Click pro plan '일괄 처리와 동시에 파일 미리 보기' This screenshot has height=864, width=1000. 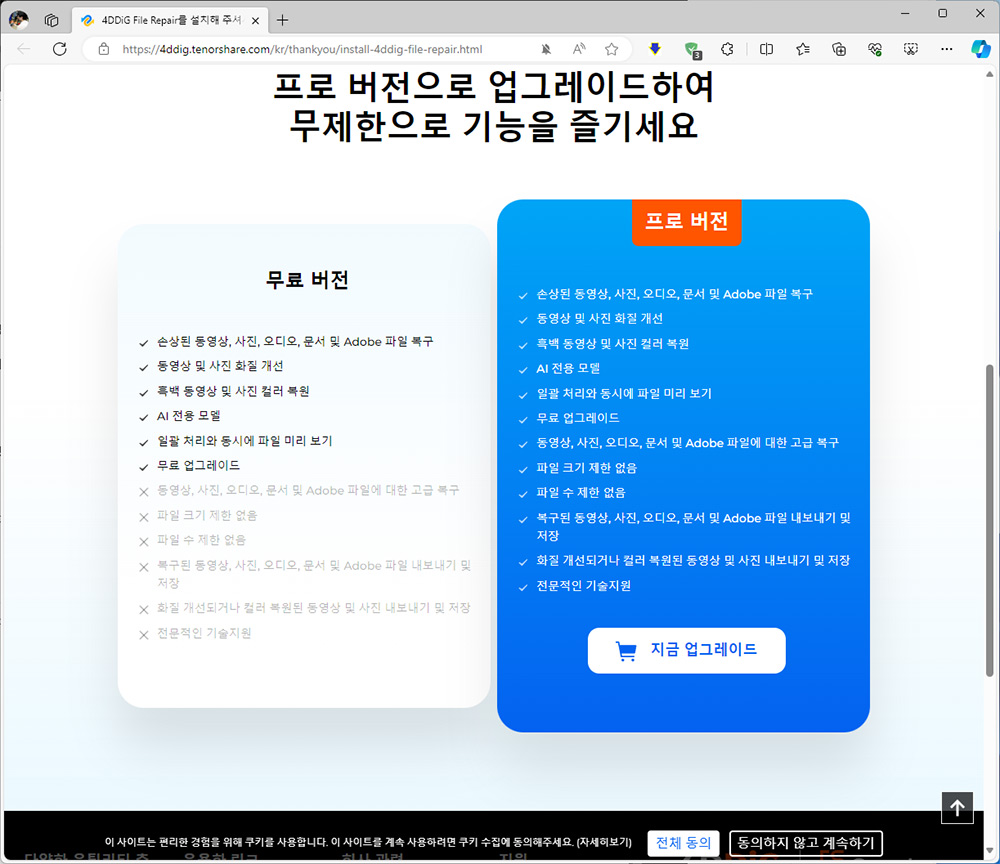click(x=624, y=393)
